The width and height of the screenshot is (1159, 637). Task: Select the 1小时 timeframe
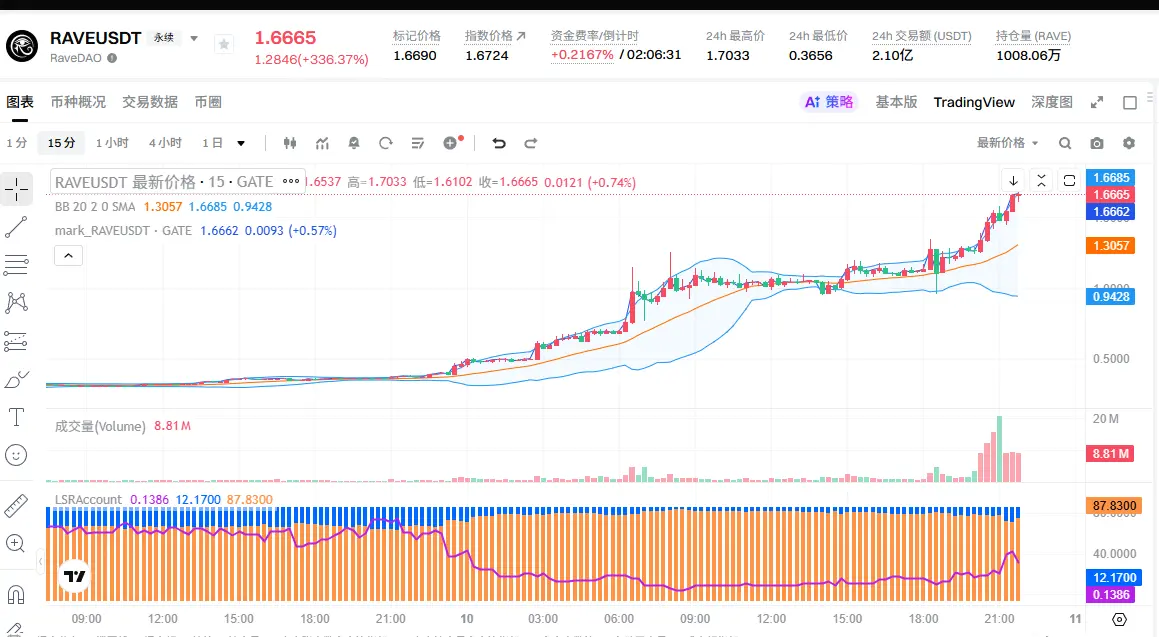click(112, 143)
